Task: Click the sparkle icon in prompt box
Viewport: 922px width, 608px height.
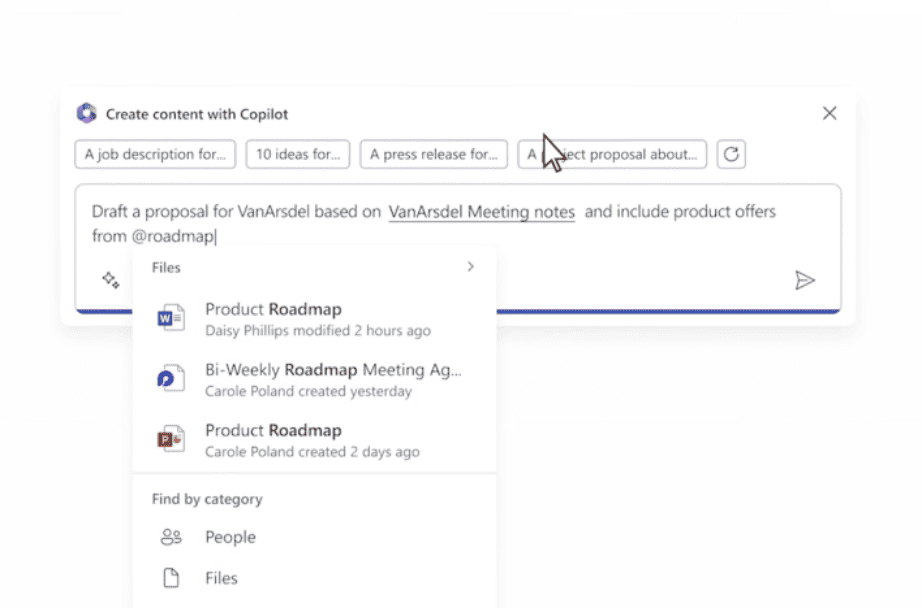Action: pos(111,280)
